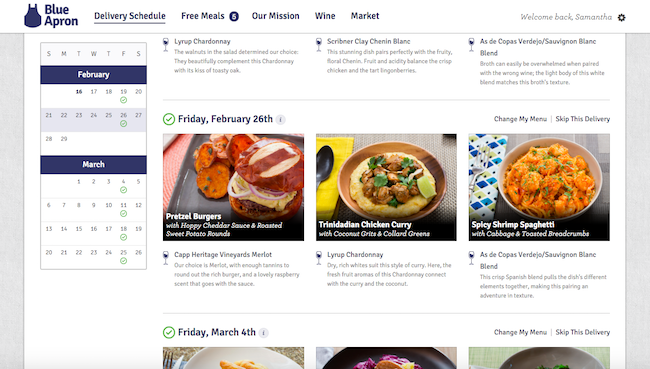Image resolution: width=650 pixels, height=369 pixels.
Task: Open account settings gear icon
Action: click(x=621, y=17)
